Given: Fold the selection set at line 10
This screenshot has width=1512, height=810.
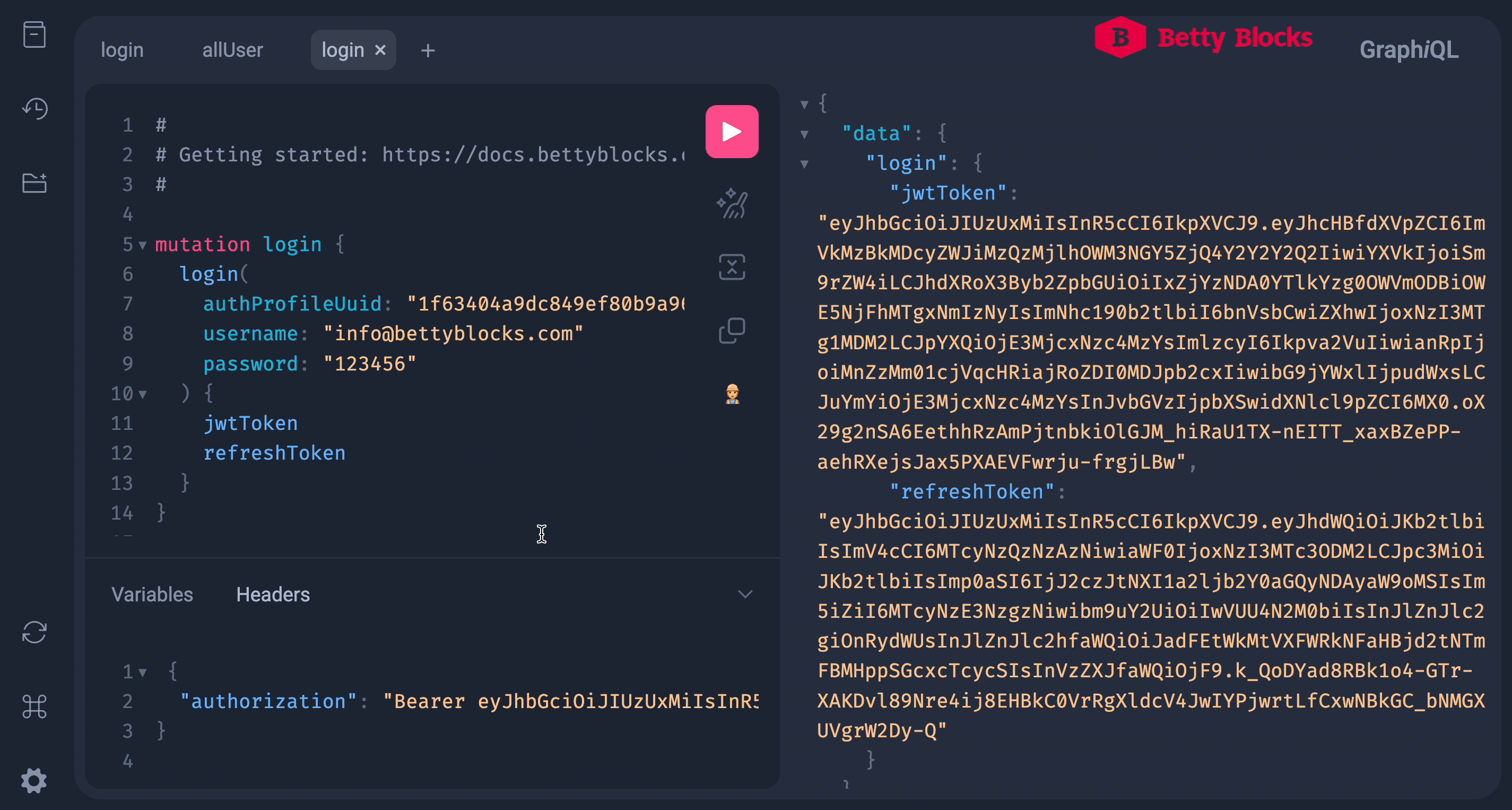Looking at the screenshot, I should (143, 394).
